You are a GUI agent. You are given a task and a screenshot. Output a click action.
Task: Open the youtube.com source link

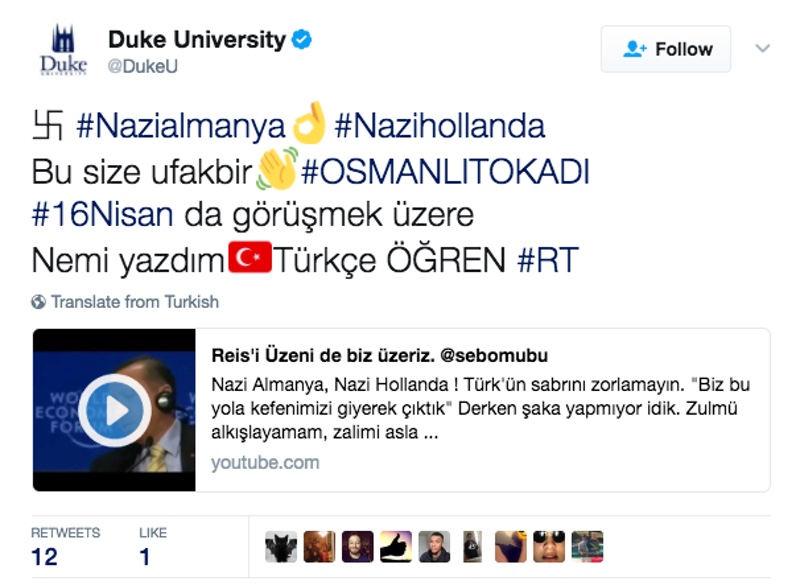pyautogui.click(x=265, y=463)
